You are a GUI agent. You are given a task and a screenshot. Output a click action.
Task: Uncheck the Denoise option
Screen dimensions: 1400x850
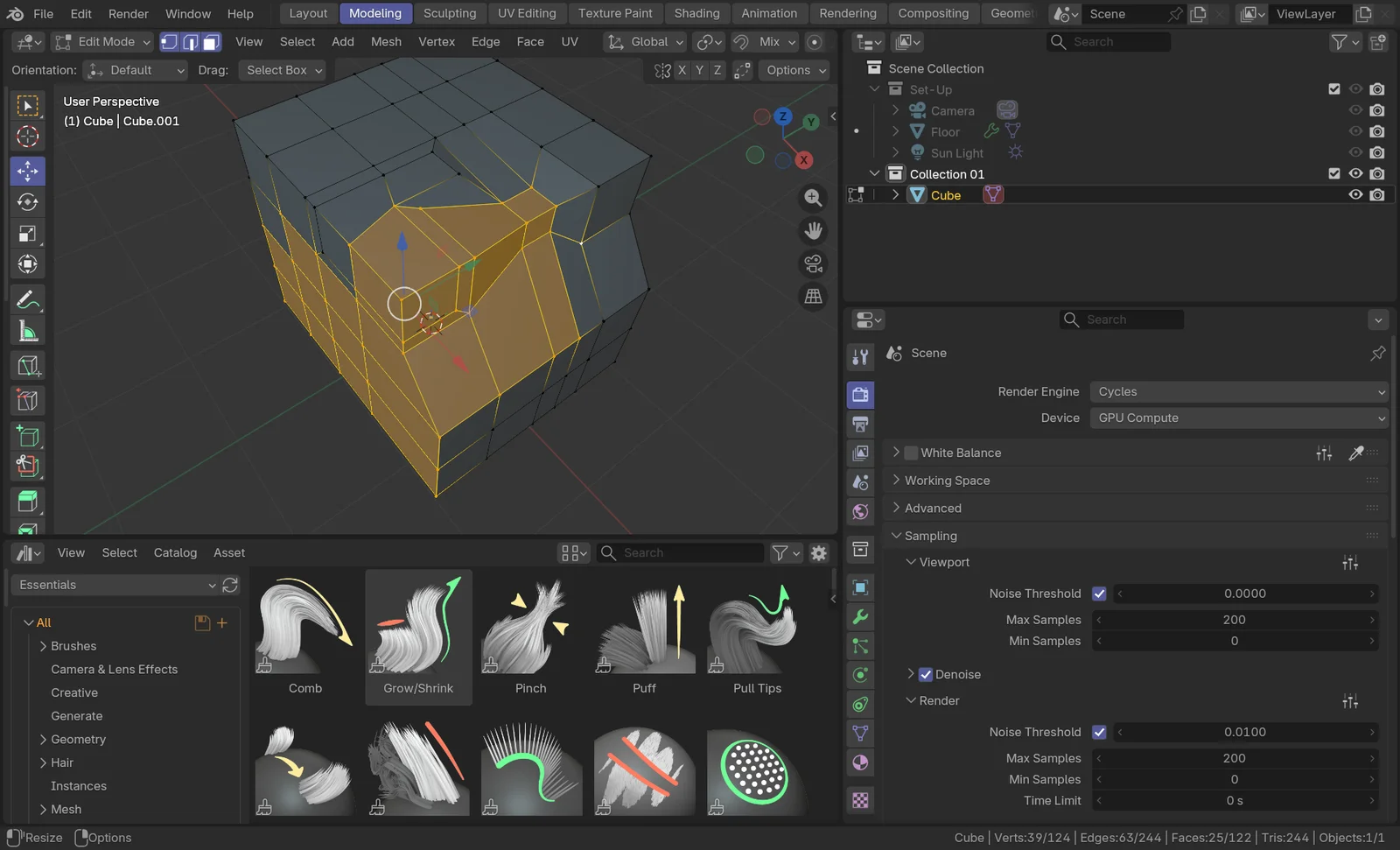click(x=925, y=675)
